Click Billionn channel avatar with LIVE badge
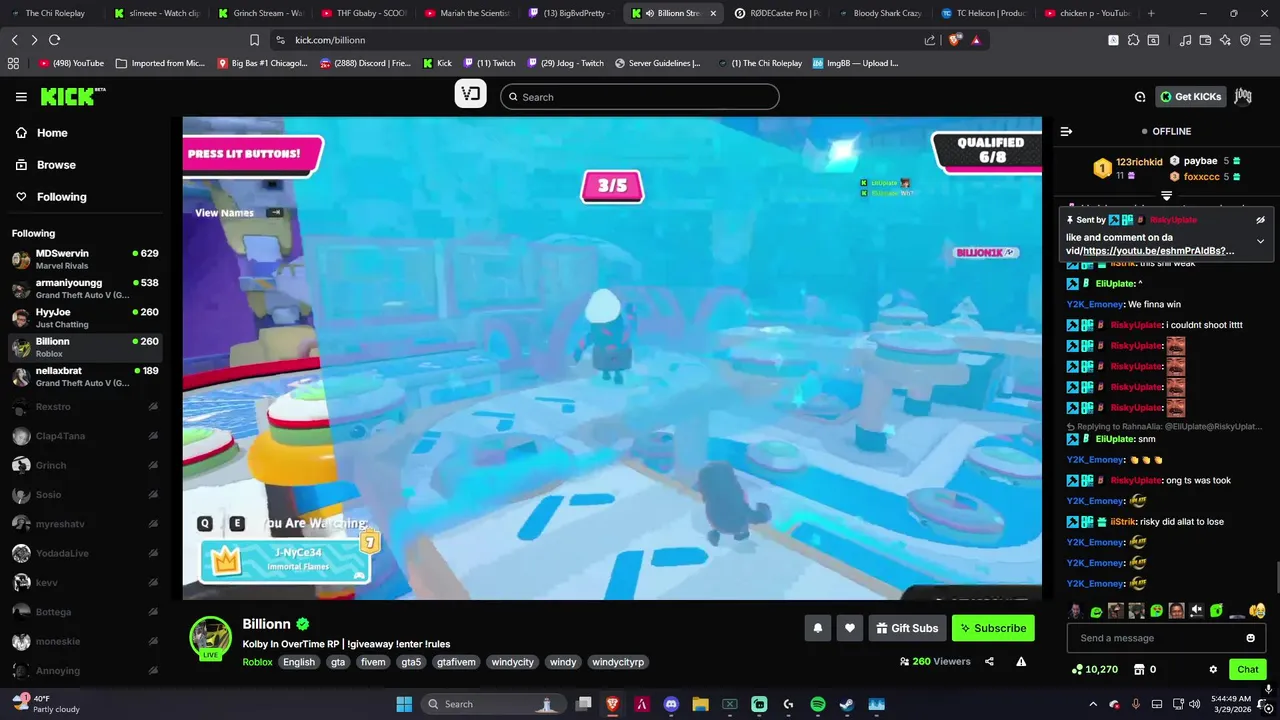 click(211, 637)
